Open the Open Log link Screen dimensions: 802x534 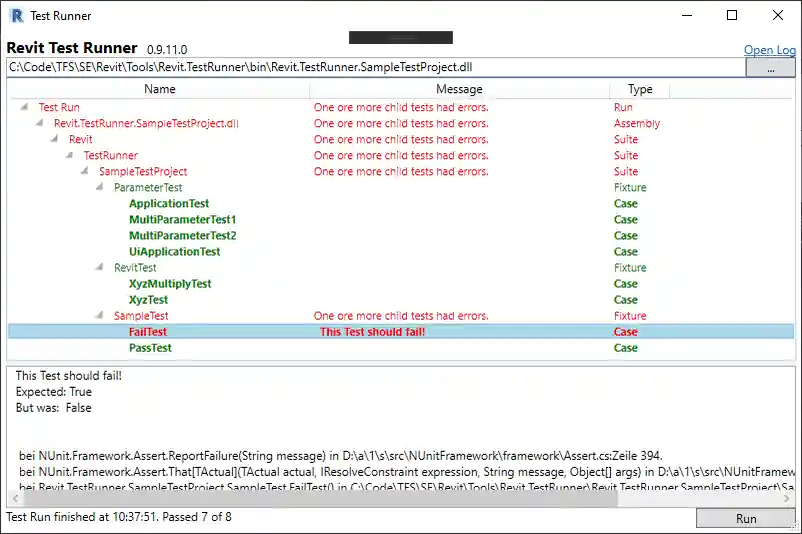click(769, 50)
